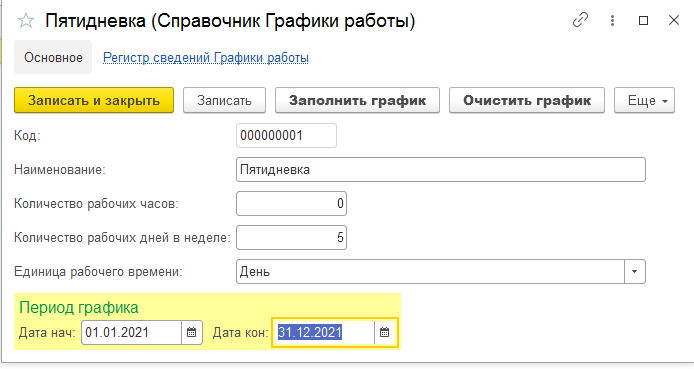Open the Еще dropdown menu
Screen dimensions: 694x369
pyautogui.click(x=644, y=100)
